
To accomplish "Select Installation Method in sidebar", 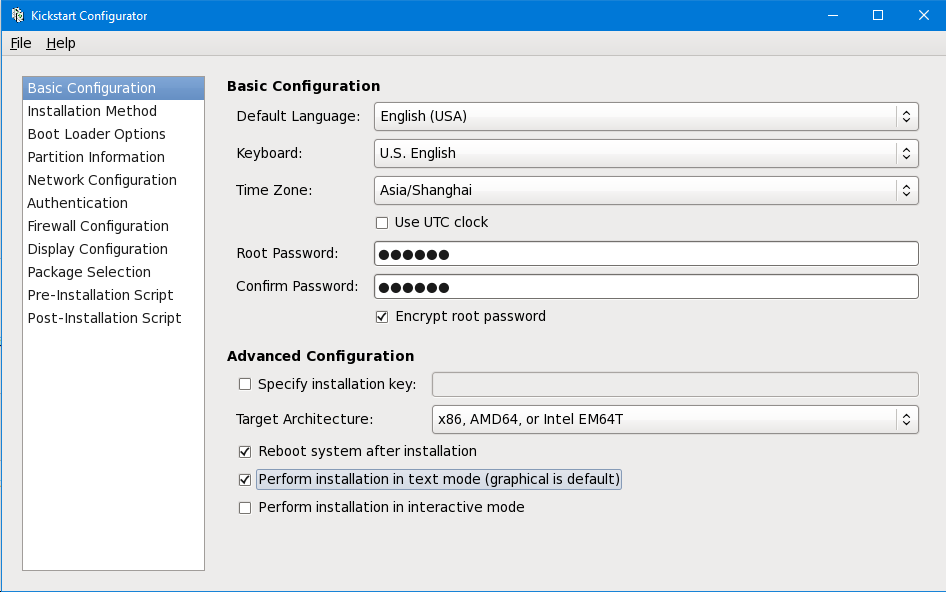I will click(92, 111).
